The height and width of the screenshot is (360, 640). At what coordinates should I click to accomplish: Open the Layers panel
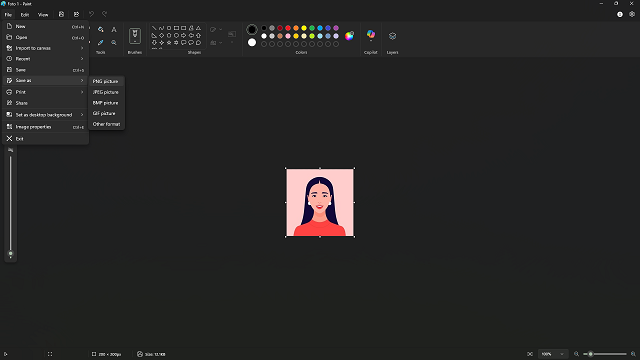click(392, 36)
